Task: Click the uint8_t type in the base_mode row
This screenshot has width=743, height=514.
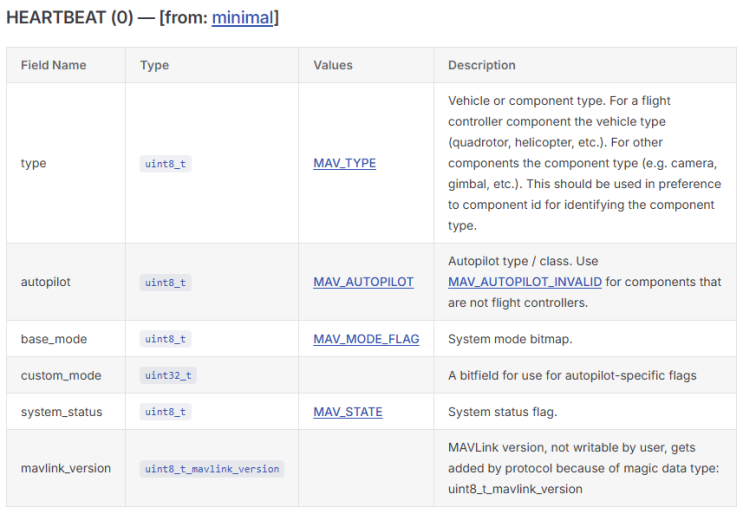Action: pos(165,339)
